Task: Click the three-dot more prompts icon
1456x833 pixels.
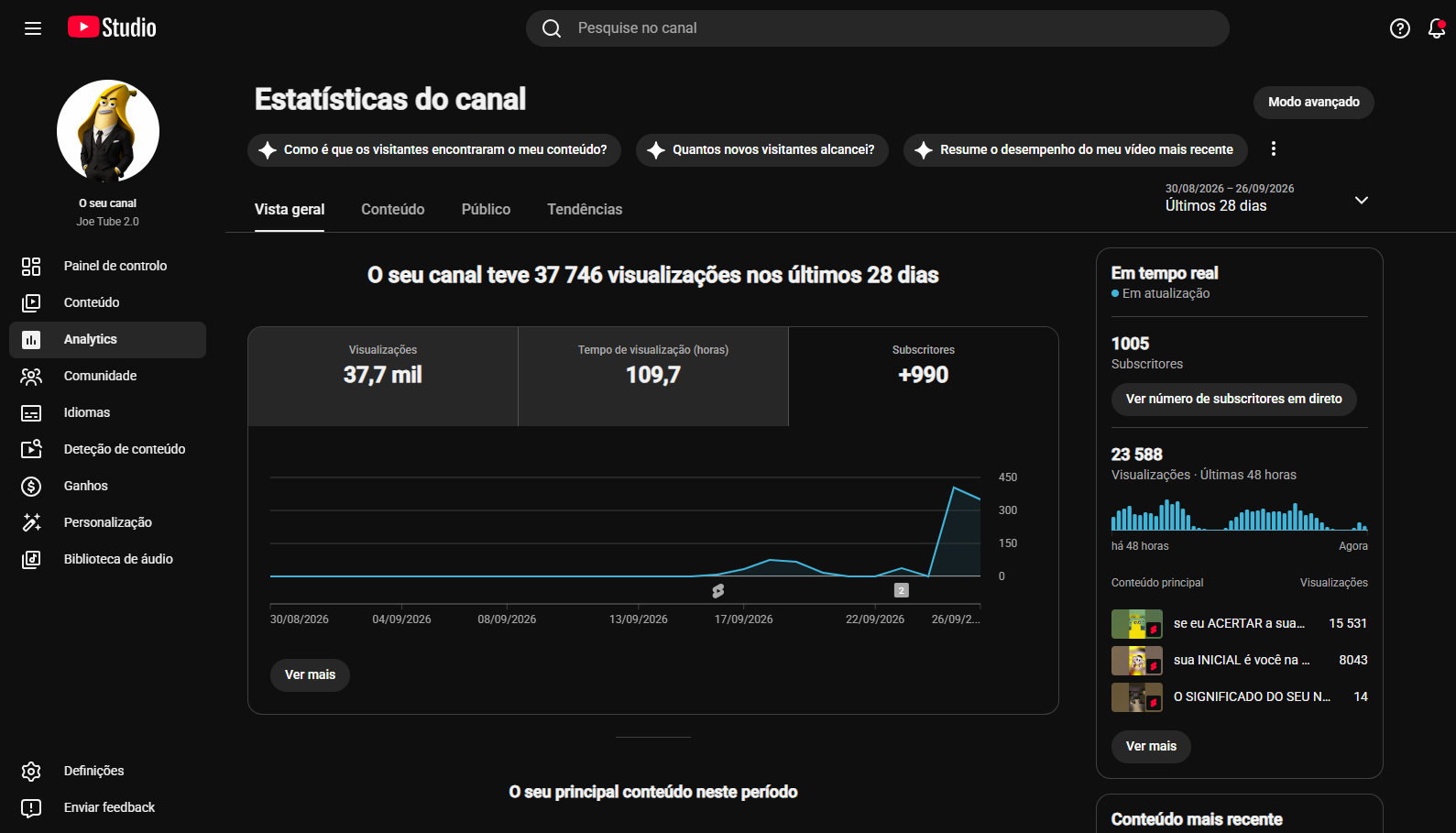Action: [x=1273, y=148]
